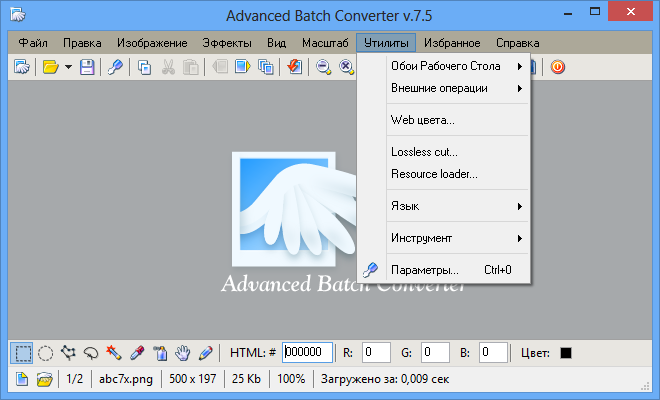660x400 pixels.
Task: Click the multiple images slideshow icon
Action: point(266,67)
